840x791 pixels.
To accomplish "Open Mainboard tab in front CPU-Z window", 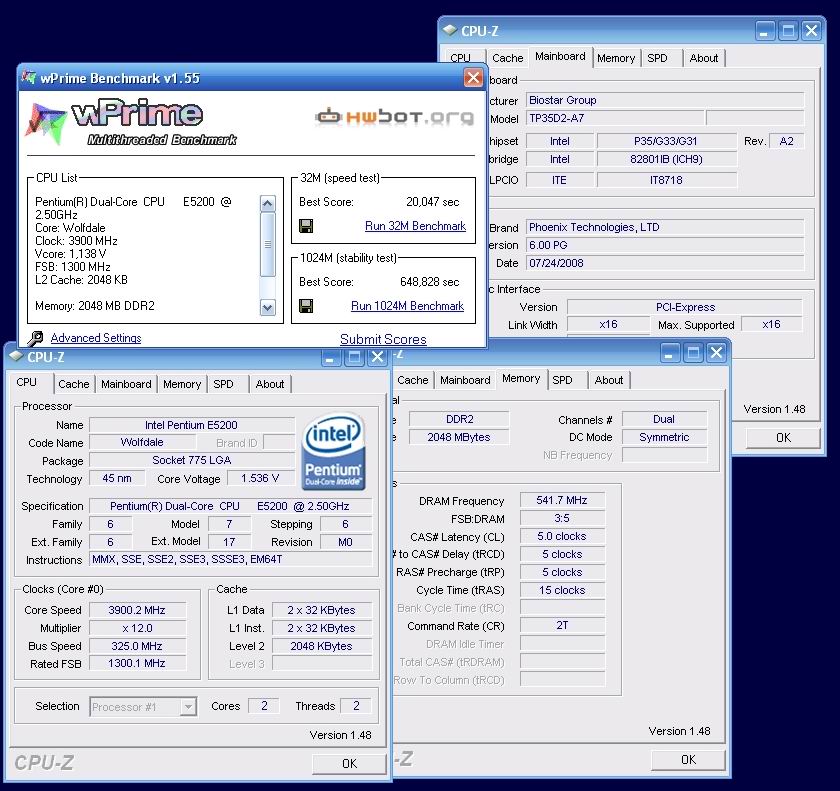I will point(126,384).
